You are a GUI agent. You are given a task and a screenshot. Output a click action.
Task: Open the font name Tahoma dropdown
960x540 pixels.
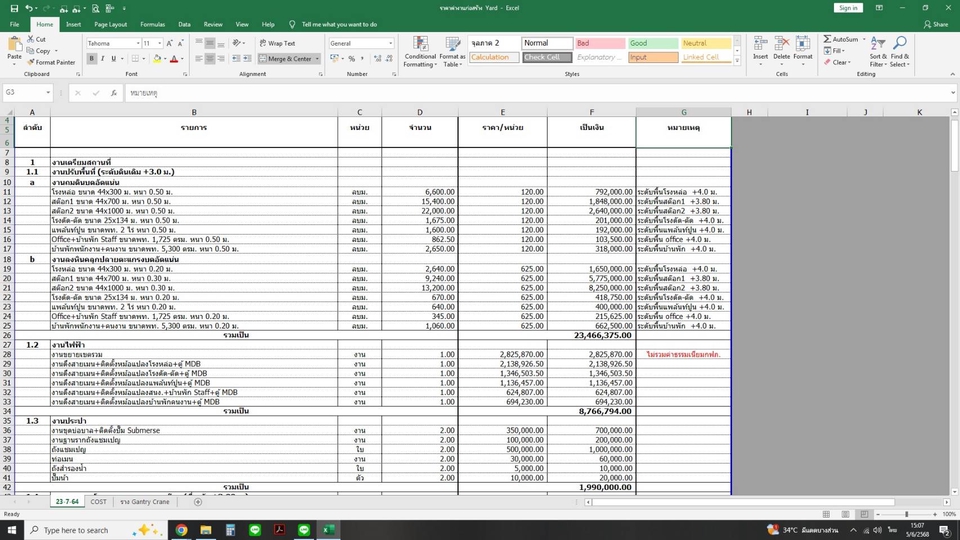138,43
